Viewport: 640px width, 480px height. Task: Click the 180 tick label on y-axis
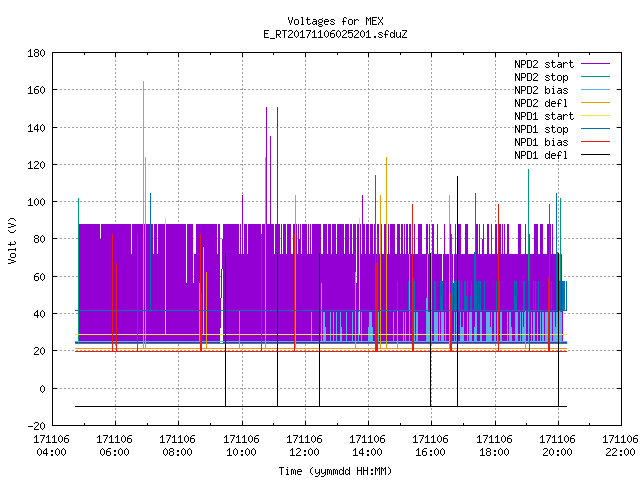pyautogui.click(x=36, y=53)
